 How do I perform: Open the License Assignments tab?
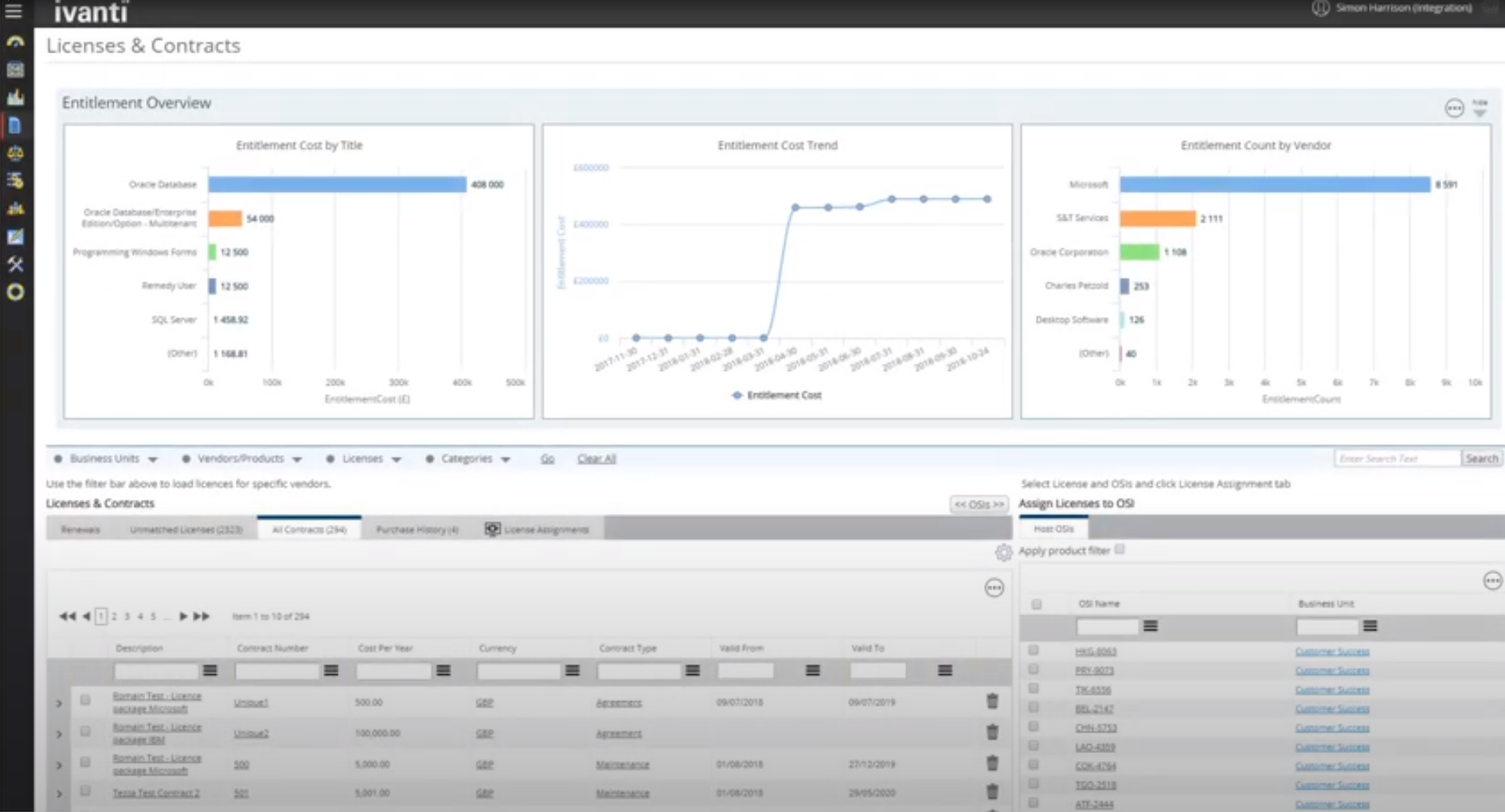[537, 529]
